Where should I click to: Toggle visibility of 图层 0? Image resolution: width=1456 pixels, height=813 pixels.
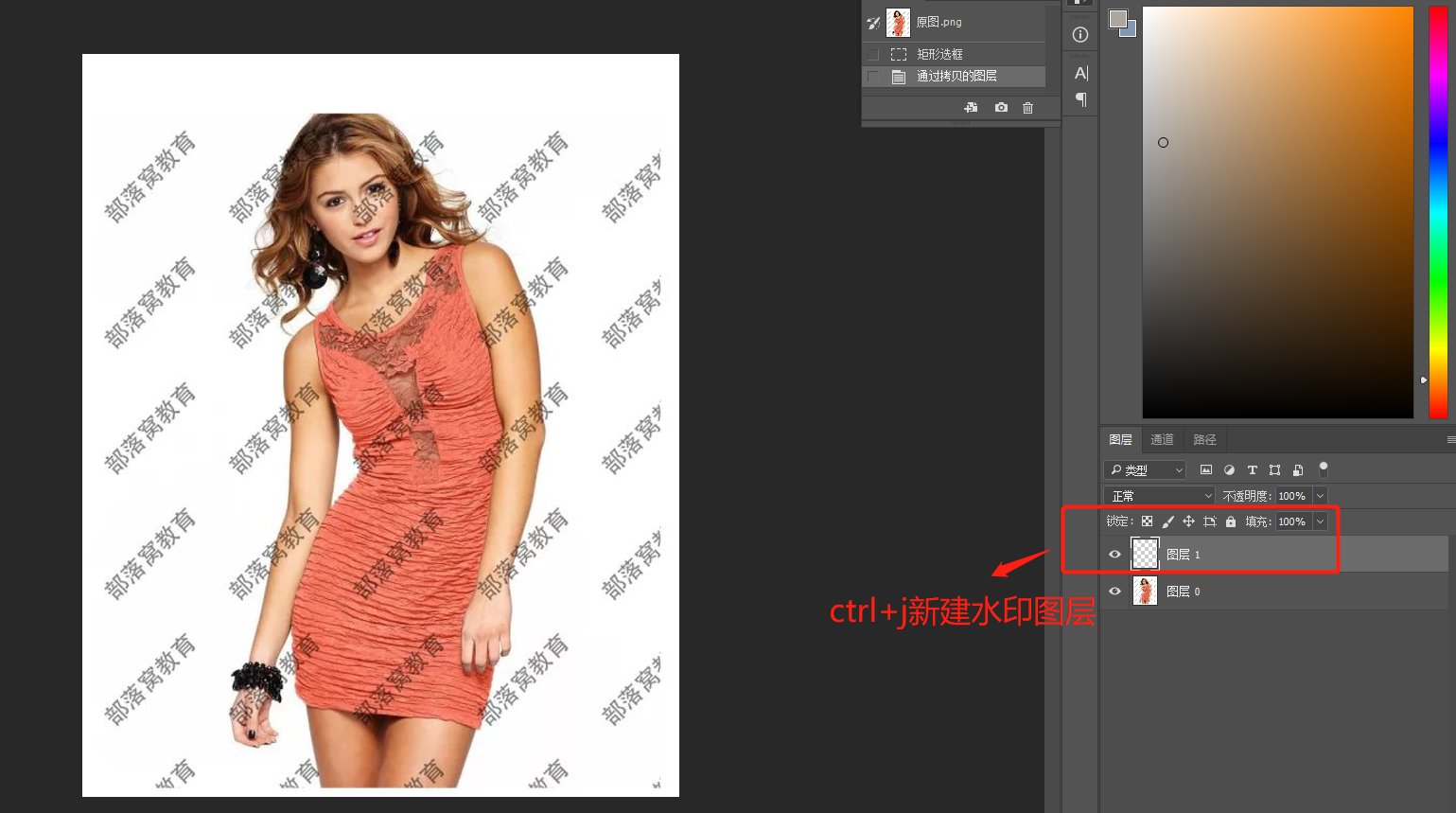(x=1114, y=592)
